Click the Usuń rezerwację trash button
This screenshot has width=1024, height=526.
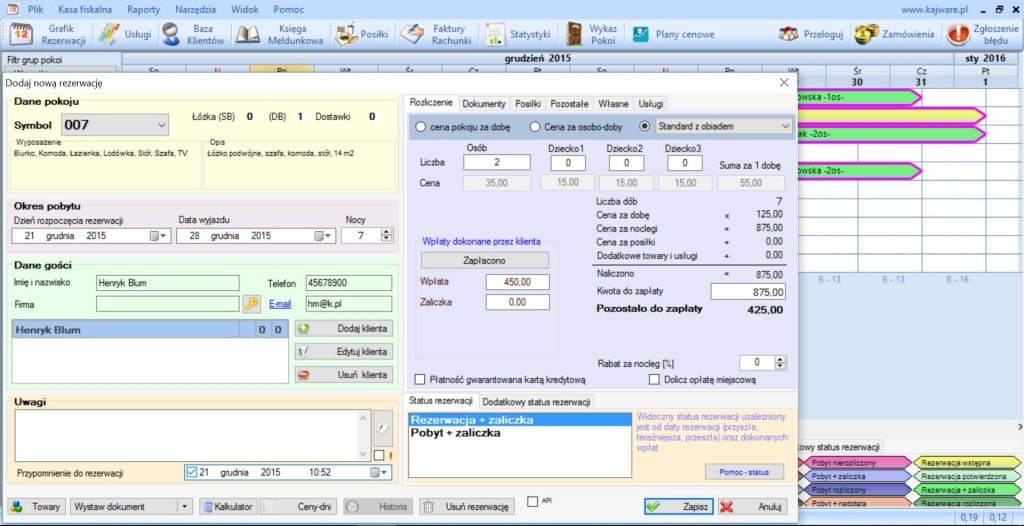click(x=467, y=506)
